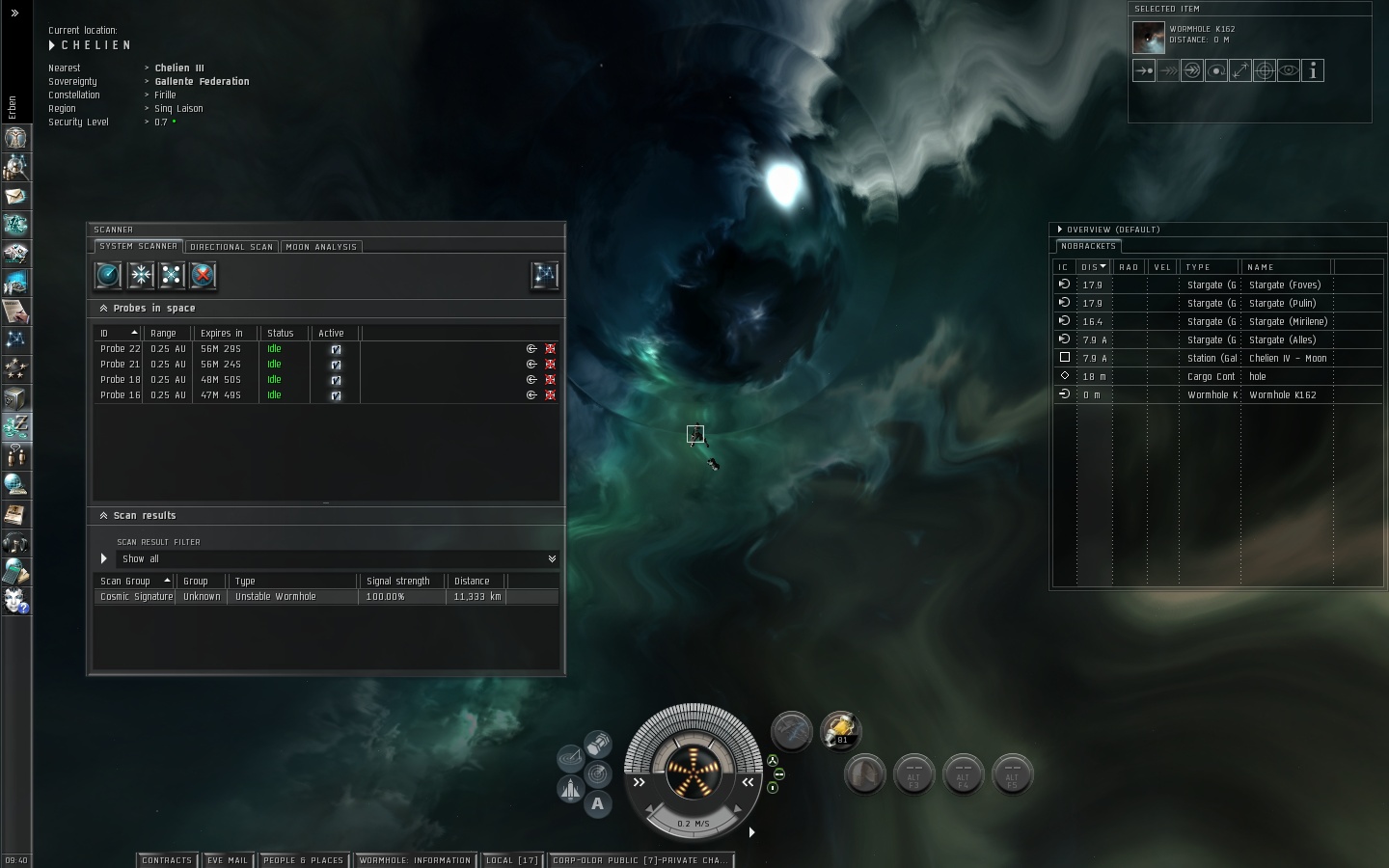Click the four-arrow probe icon in Scanner

tap(172, 276)
